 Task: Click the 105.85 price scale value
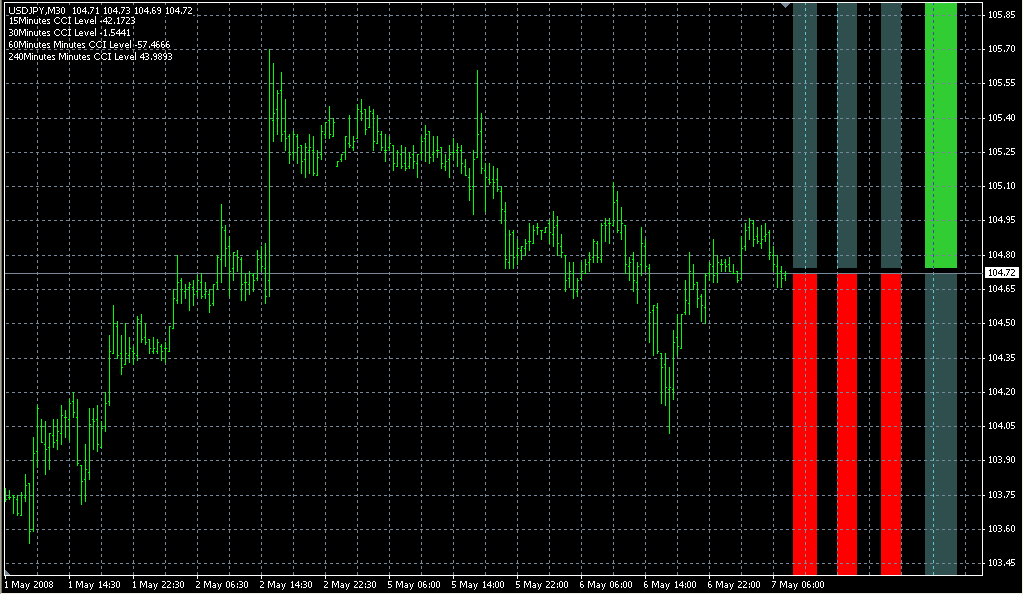point(1002,14)
